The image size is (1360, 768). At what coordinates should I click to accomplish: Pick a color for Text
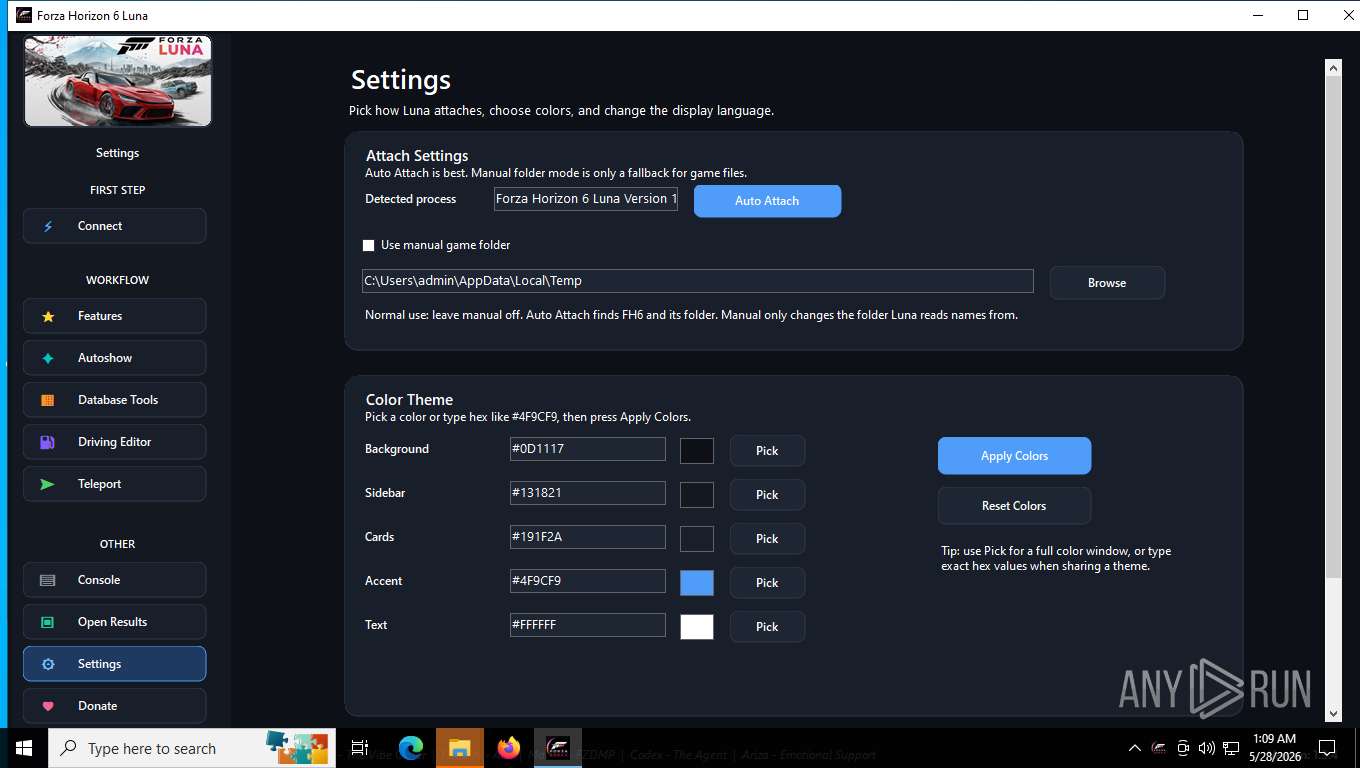pos(767,627)
